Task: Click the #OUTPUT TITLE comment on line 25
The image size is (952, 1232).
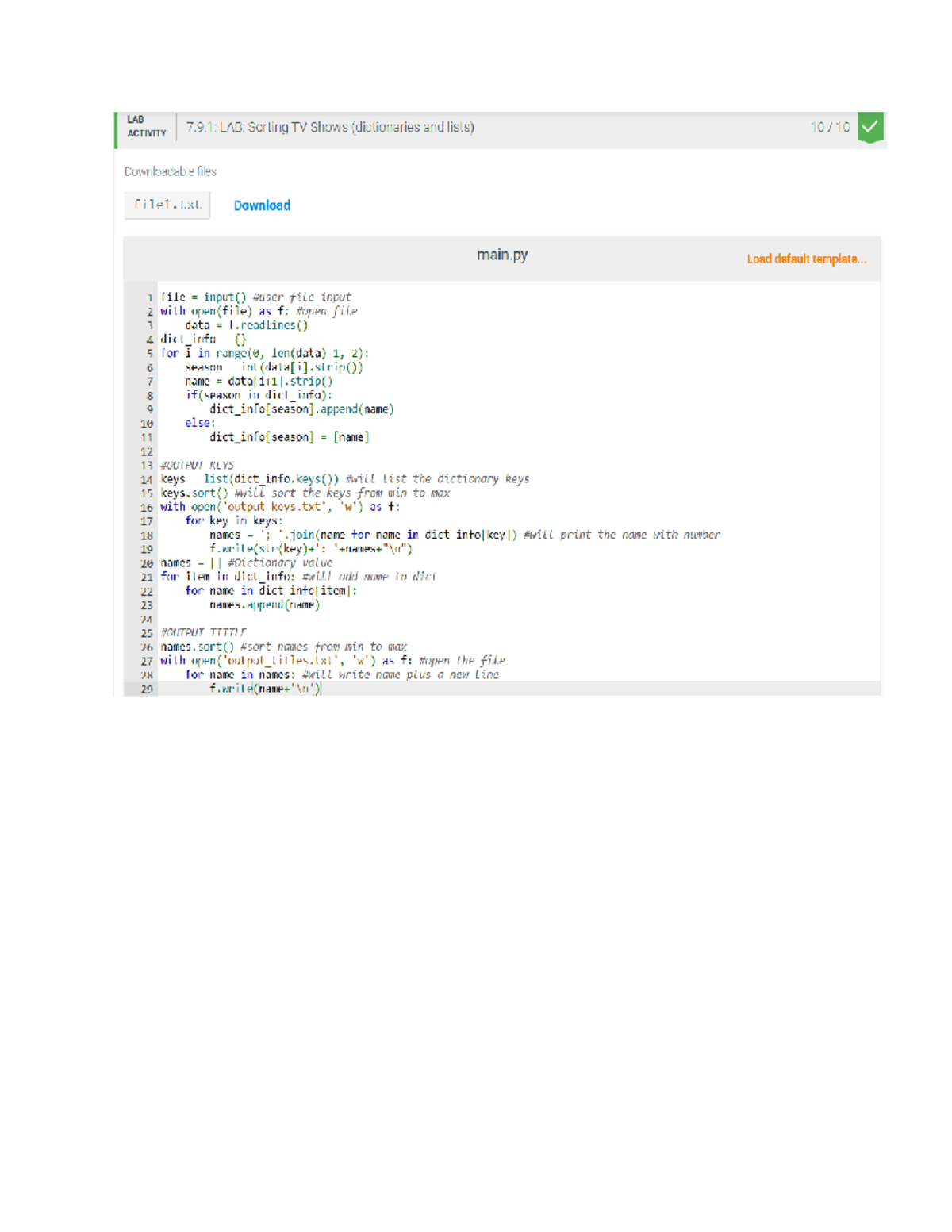Action: coord(201,632)
